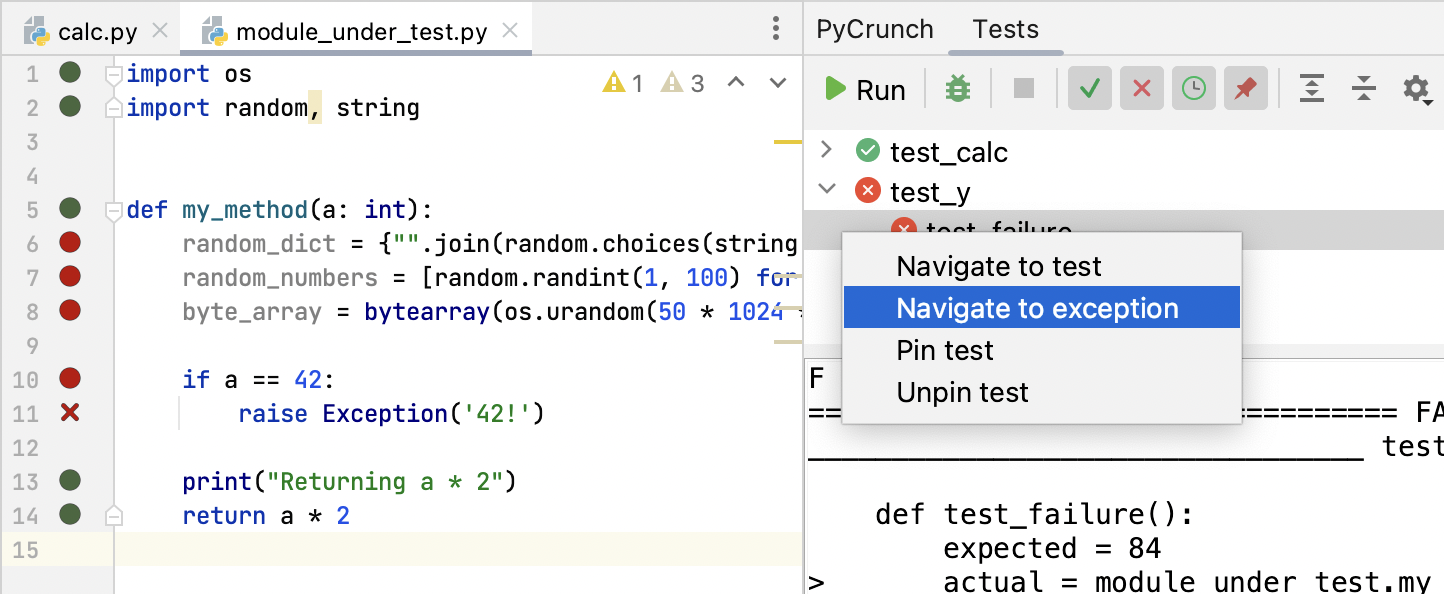Click the red X marker on line 11
The width and height of the screenshot is (1444, 594).
click(x=69, y=412)
